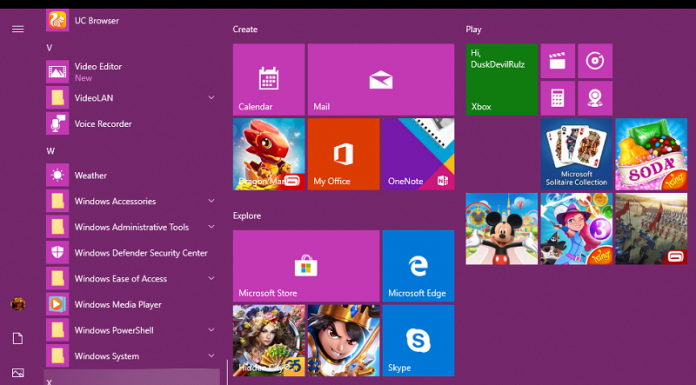Viewport: 696px width, 385px height.
Task: Click the V letter section header
Action: 49,48
